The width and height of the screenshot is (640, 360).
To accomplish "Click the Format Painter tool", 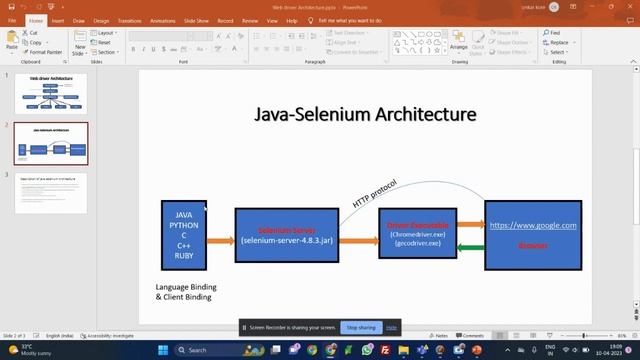I will click(42, 52).
